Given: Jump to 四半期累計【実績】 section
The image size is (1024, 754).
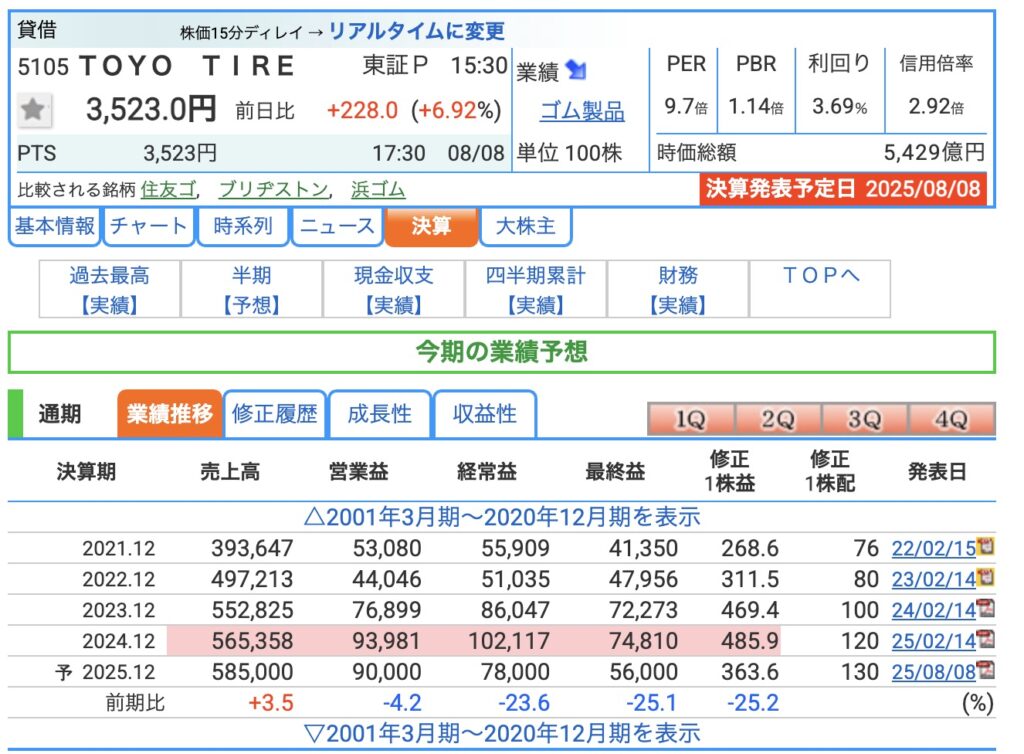Looking at the screenshot, I should (536, 289).
